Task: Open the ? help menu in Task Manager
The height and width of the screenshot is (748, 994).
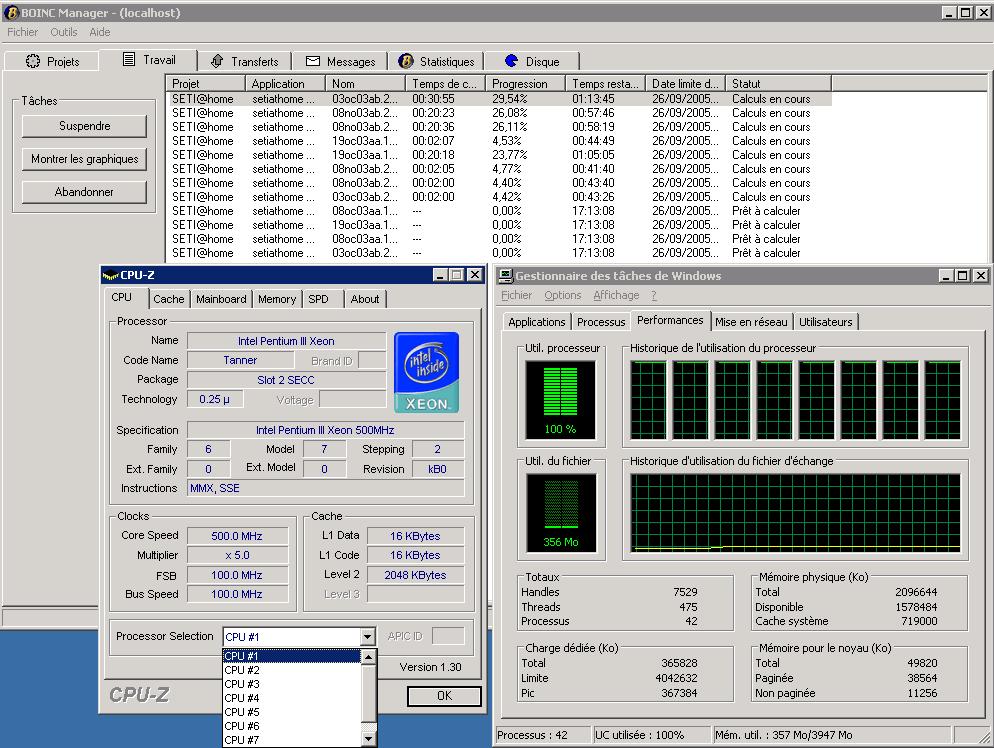Action: (654, 295)
